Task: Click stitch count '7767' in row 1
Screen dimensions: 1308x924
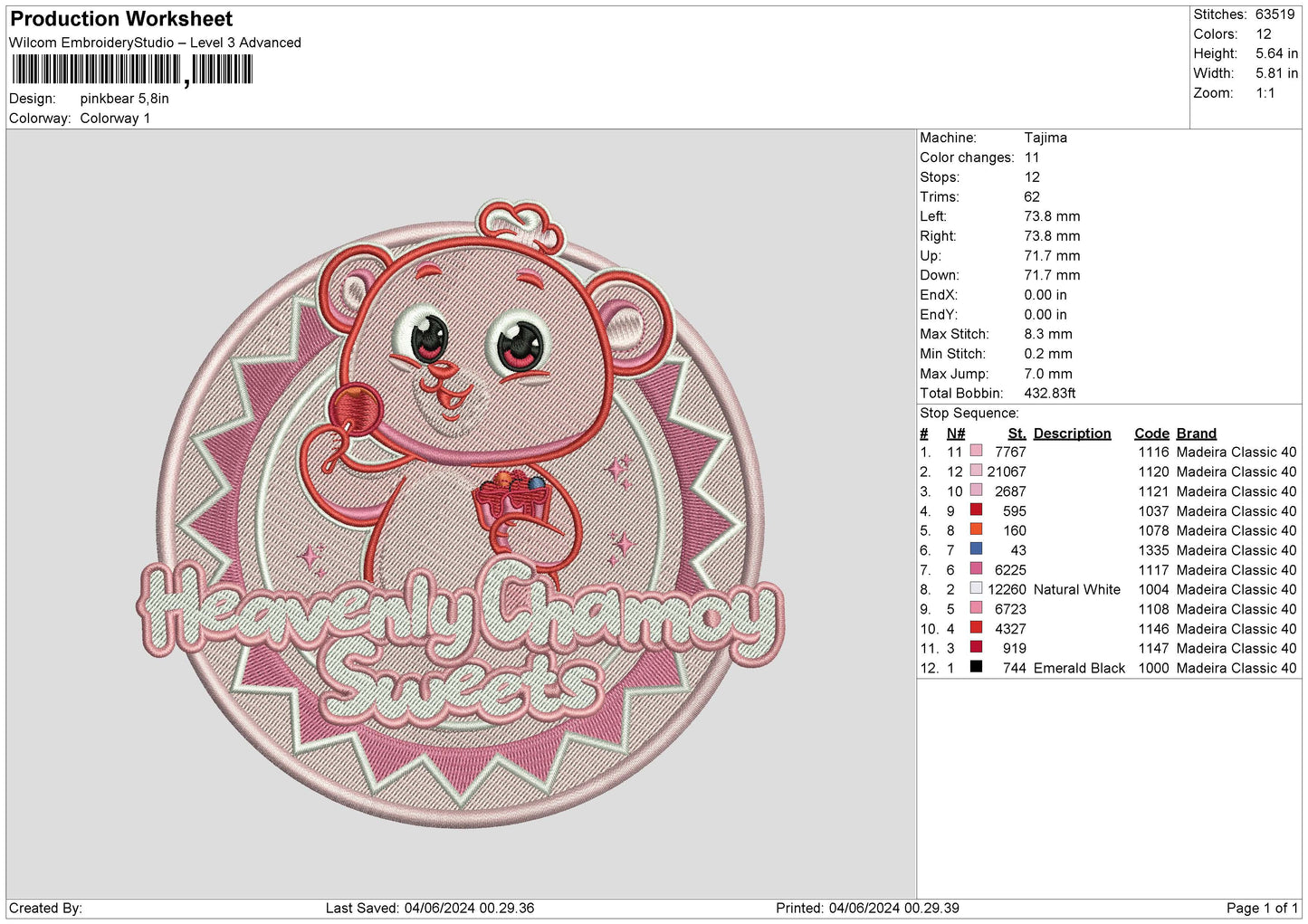Action: 1010,452
